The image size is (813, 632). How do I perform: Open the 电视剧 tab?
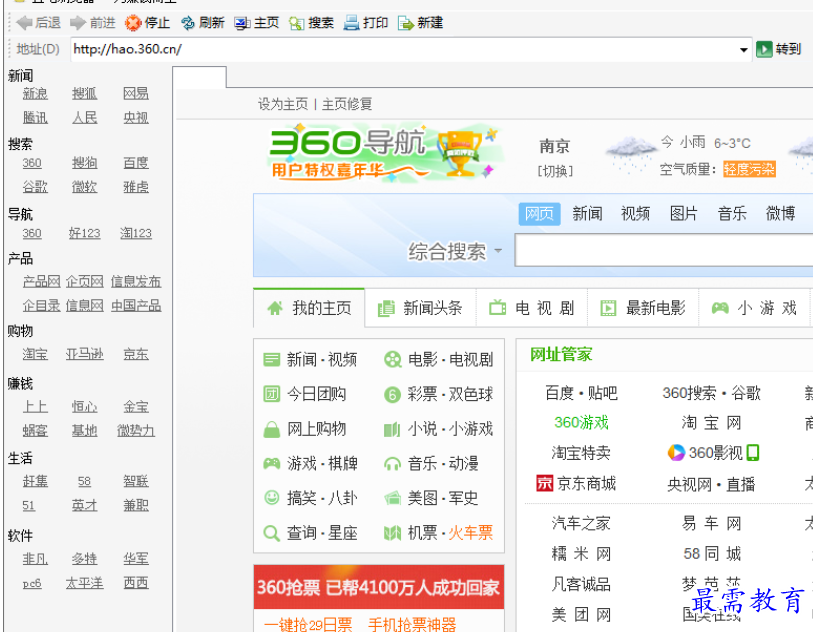pos(532,308)
